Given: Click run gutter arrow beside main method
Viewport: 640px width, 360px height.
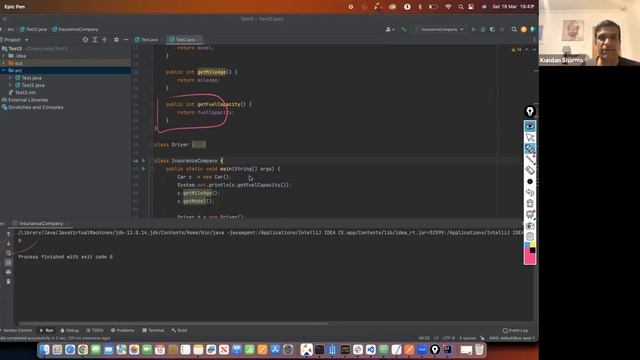Looking at the screenshot, I should (143, 169).
